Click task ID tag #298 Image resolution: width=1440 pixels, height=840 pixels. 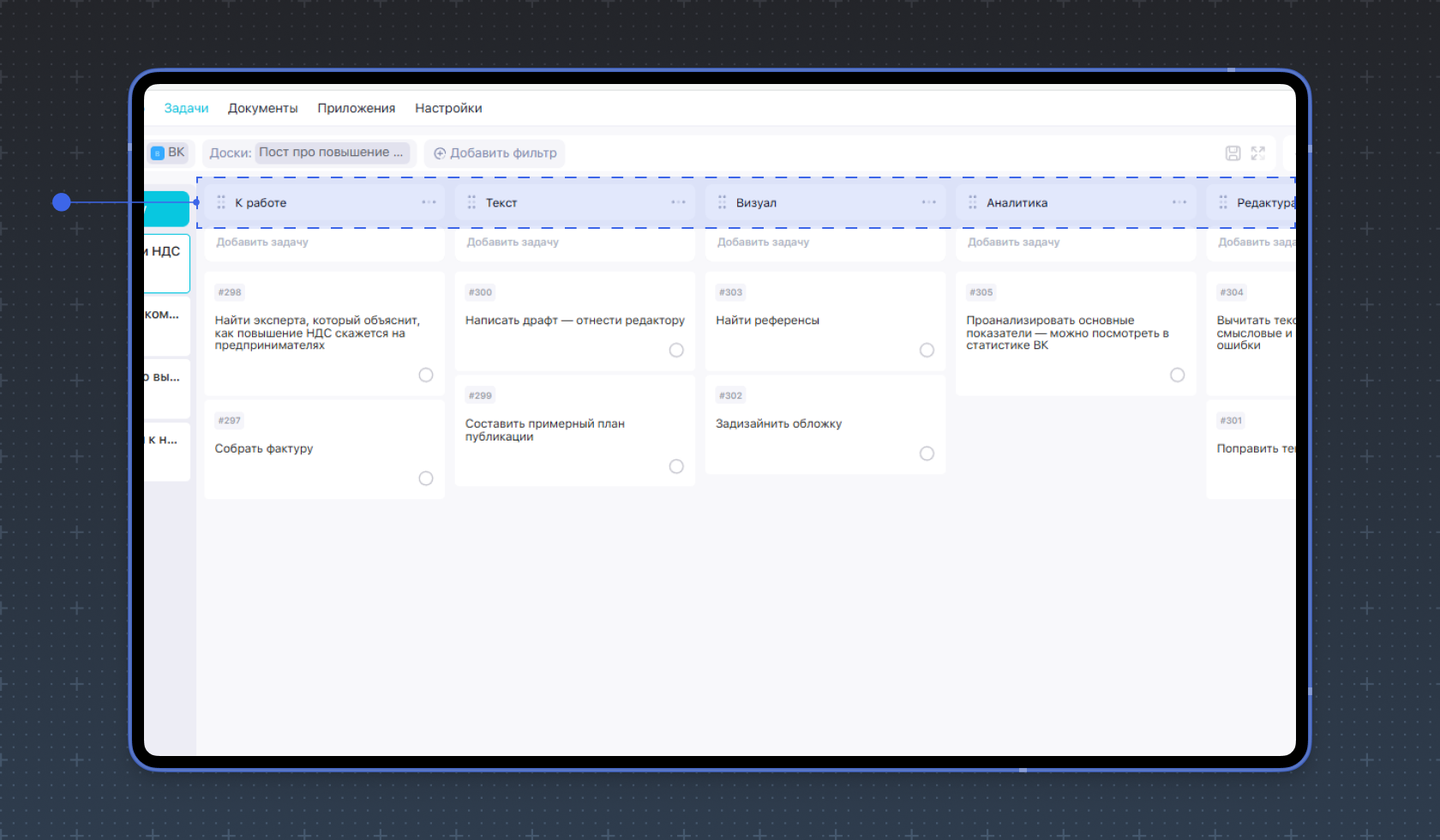(x=230, y=292)
